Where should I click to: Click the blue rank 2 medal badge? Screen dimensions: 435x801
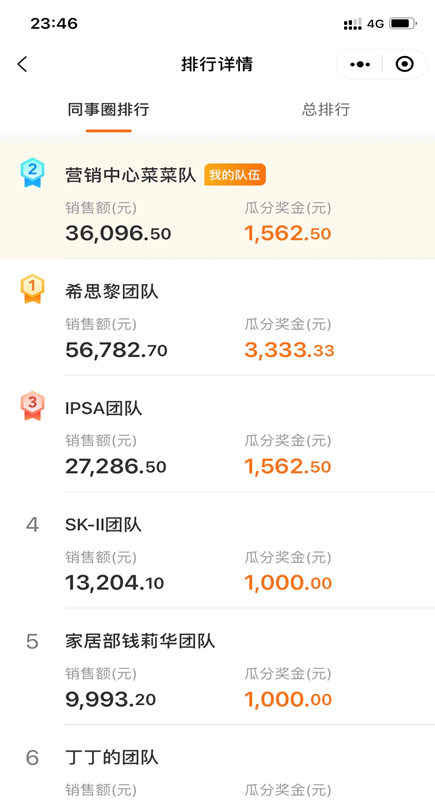click(33, 173)
